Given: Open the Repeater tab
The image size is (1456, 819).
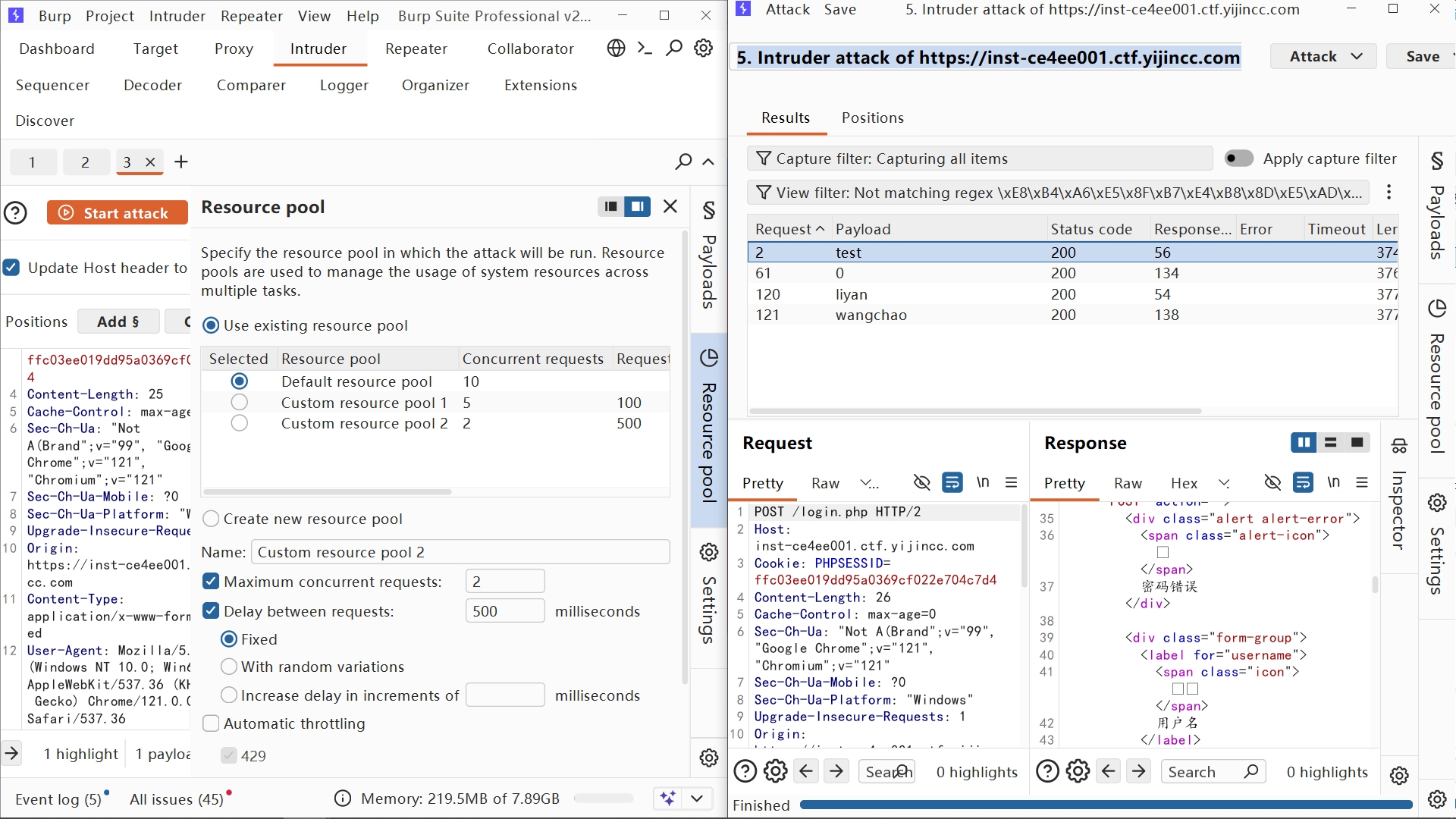Looking at the screenshot, I should click(x=416, y=49).
